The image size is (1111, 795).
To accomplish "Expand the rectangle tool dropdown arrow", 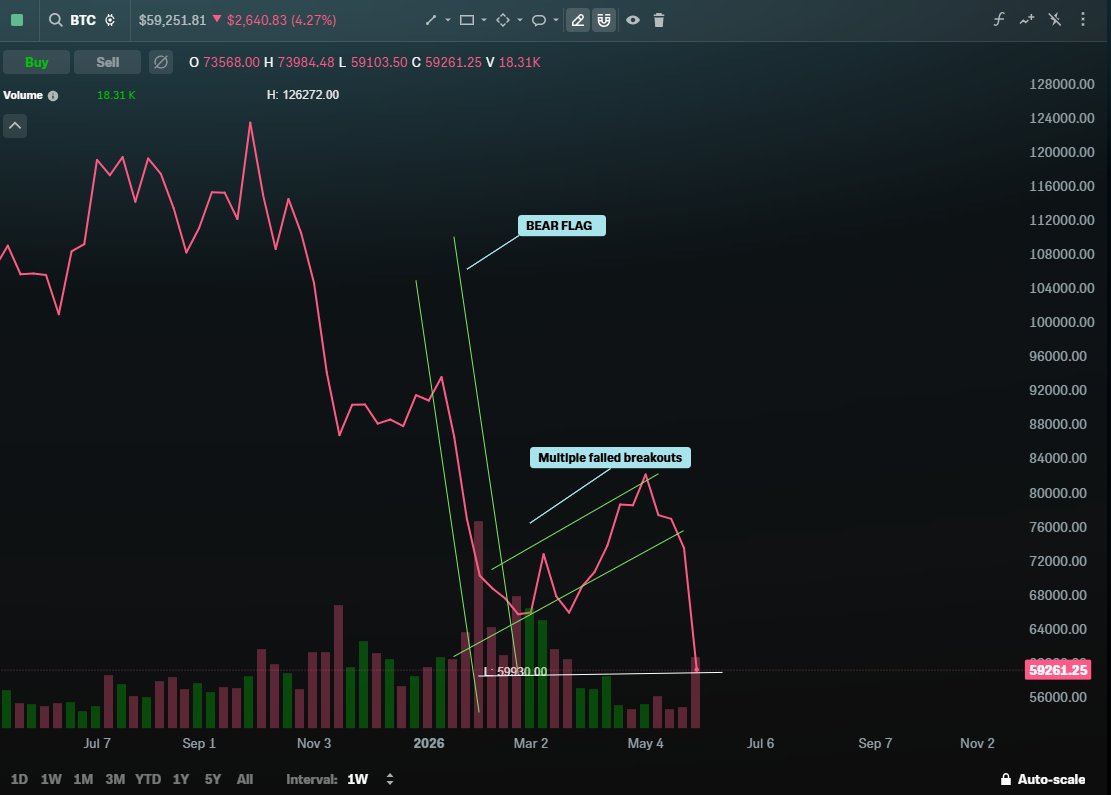I will (x=484, y=20).
